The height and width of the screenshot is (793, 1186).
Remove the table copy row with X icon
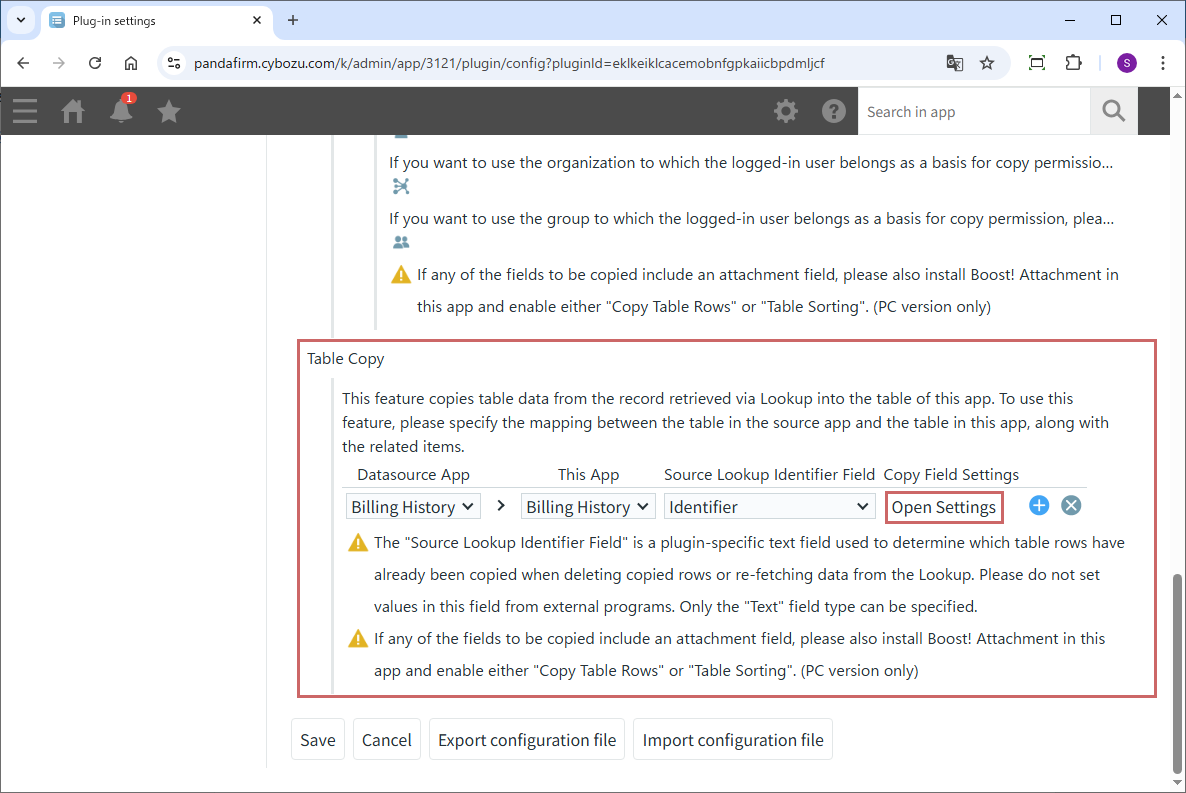(1071, 506)
